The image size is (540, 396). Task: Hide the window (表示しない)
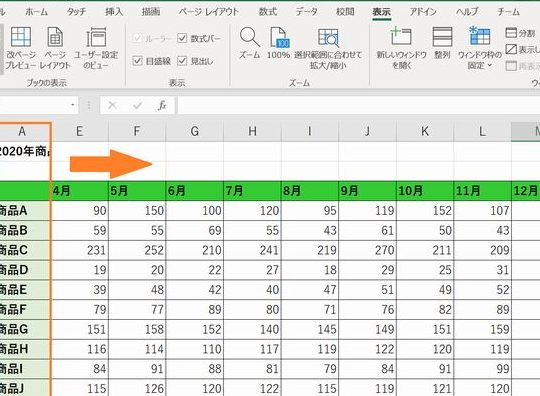pos(522,49)
